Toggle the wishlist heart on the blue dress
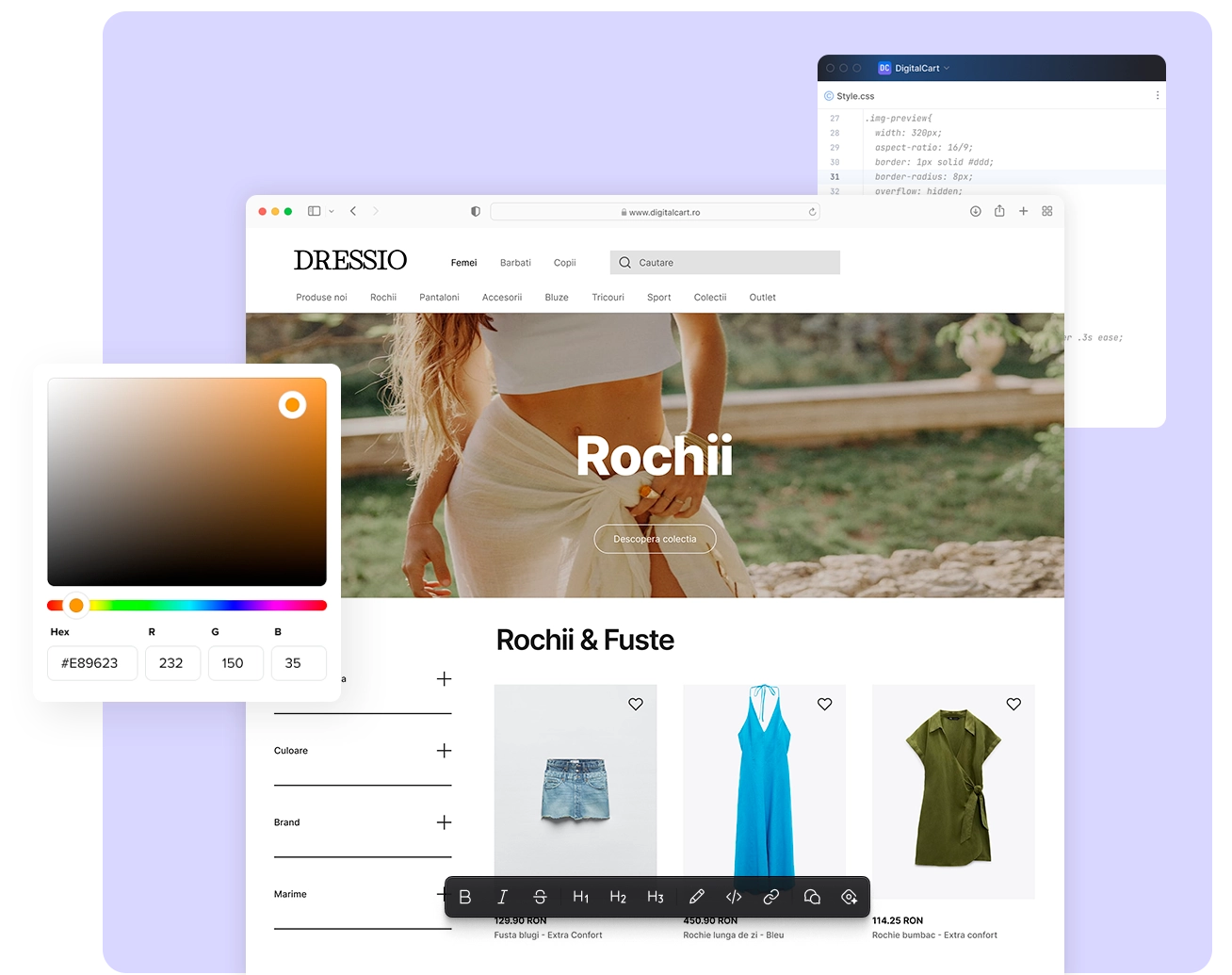Image resolution: width=1232 pixels, height=975 pixels. [x=824, y=704]
